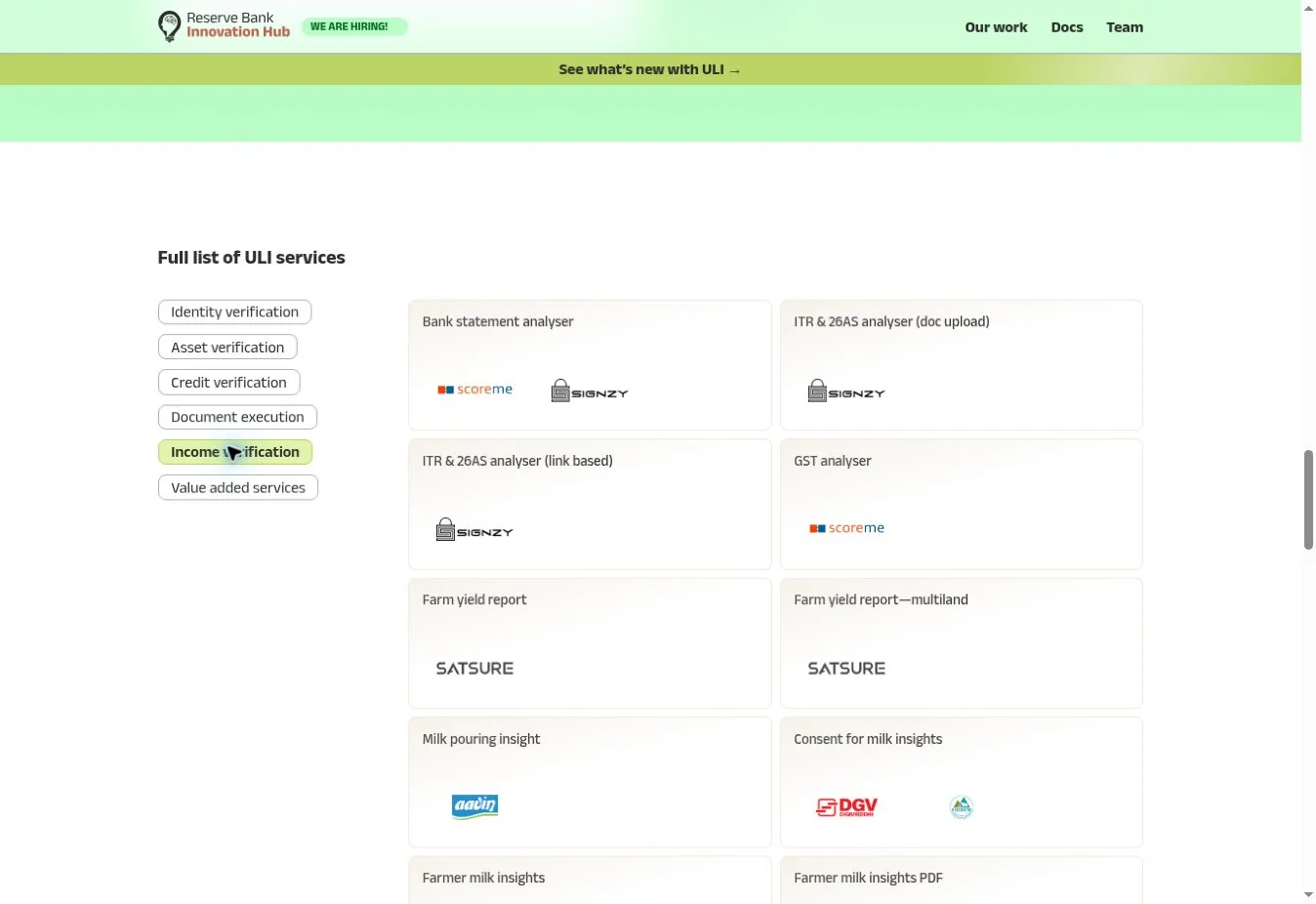Select the Document execution filter
This screenshot has height=904, width=1316.
[237, 417]
